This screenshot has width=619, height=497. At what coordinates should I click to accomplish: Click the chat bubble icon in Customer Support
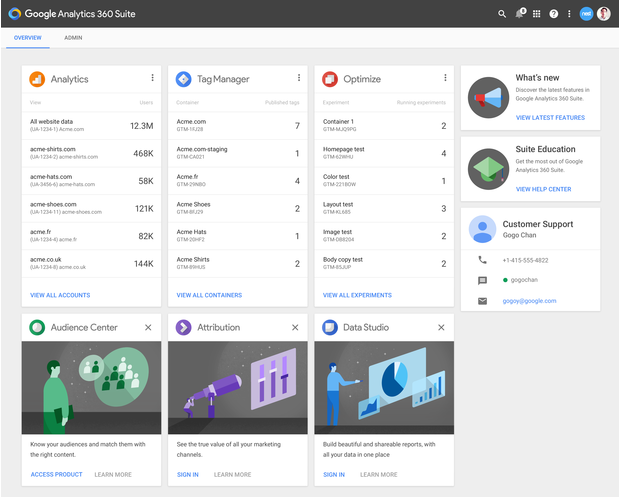pyautogui.click(x=482, y=280)
